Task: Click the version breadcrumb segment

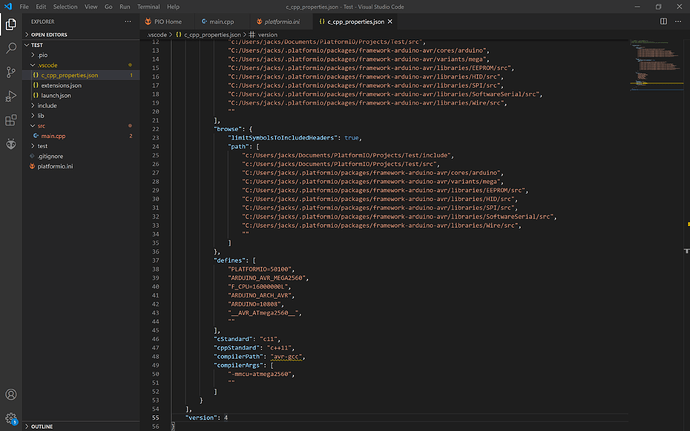Action: pyautogui.click(x=263, y=34)
